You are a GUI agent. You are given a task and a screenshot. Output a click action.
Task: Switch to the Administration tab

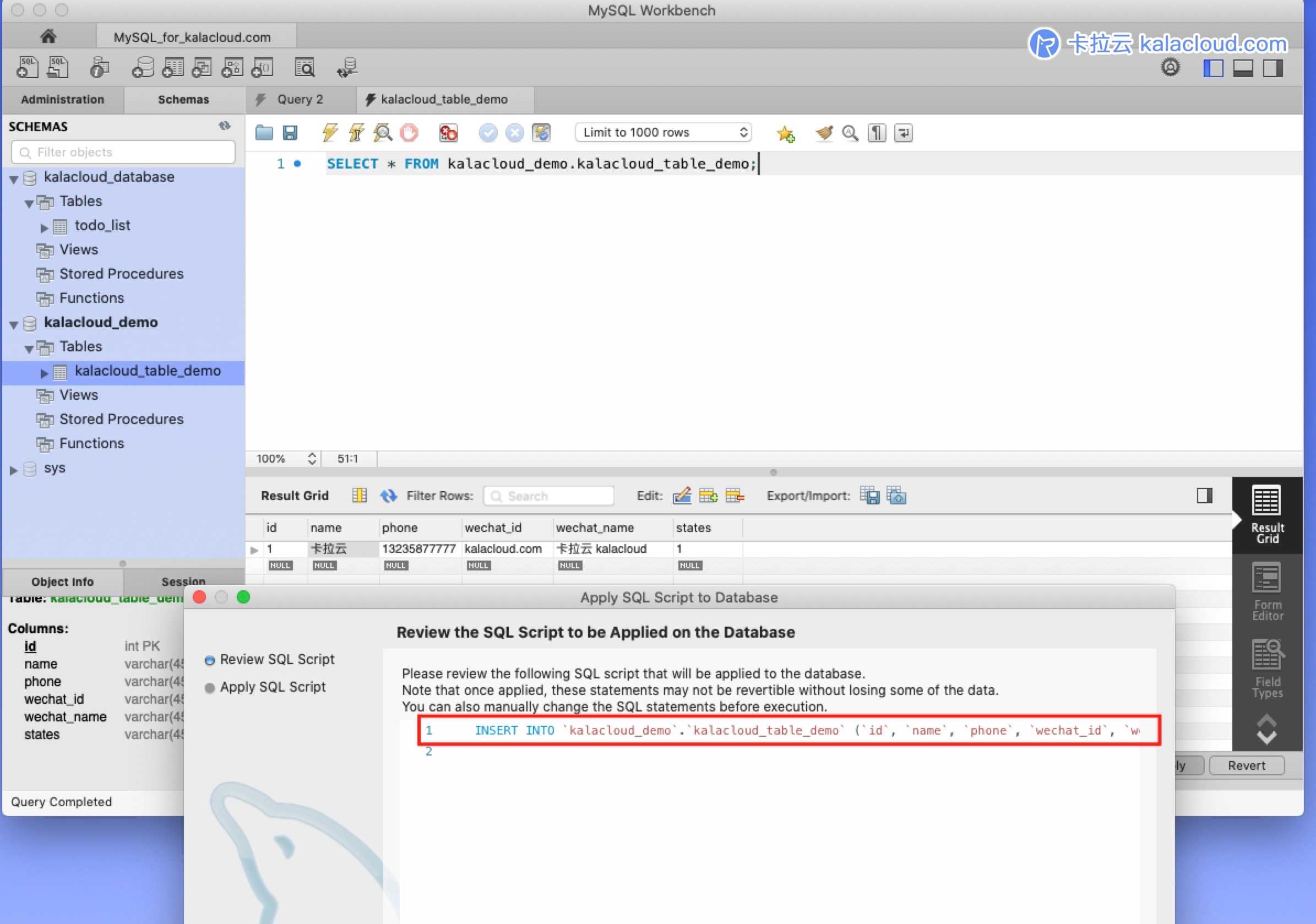[62, 99]
